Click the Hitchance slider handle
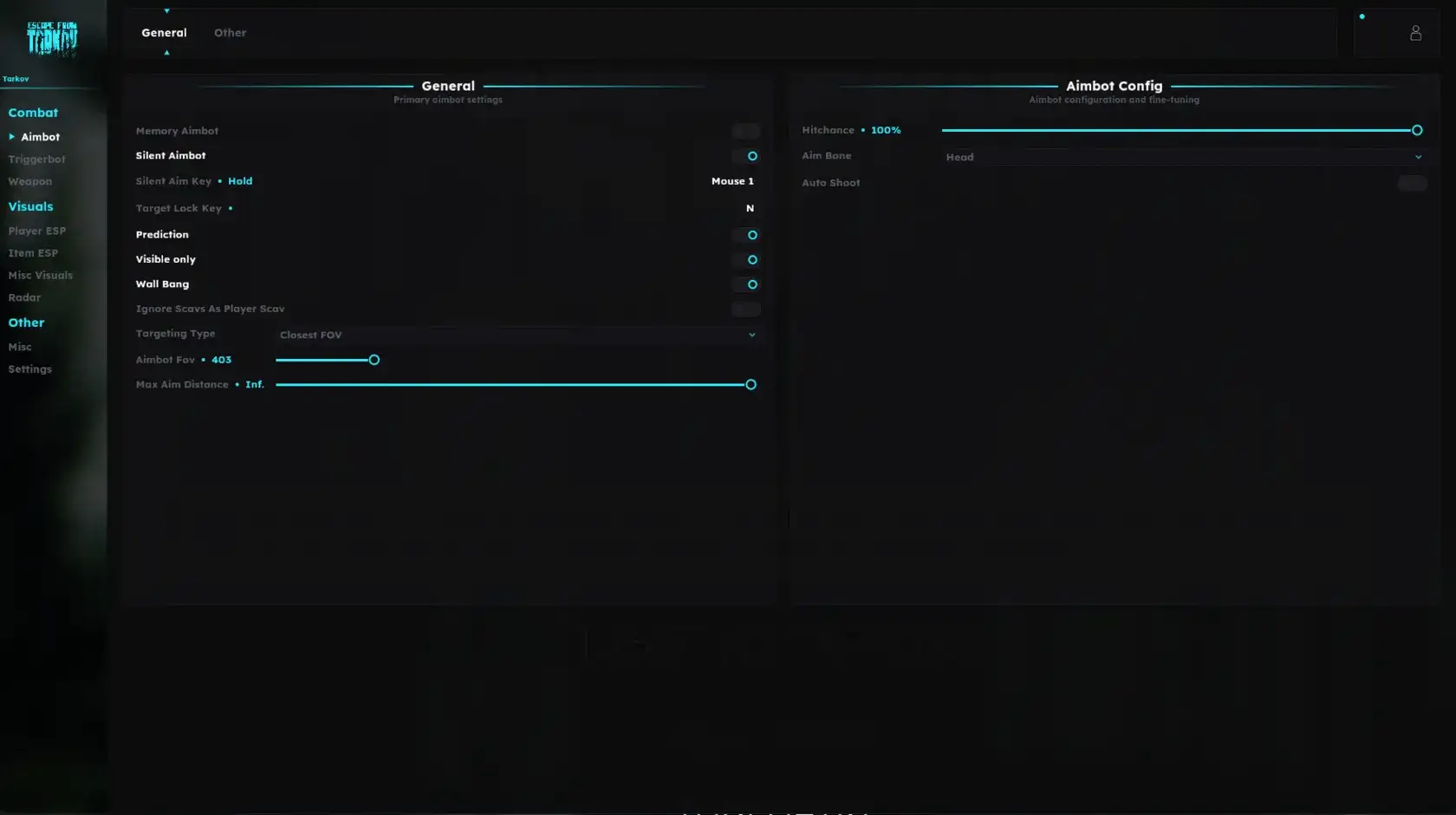The height and width of the screenshot is (815, 1456). point(1417,130)
